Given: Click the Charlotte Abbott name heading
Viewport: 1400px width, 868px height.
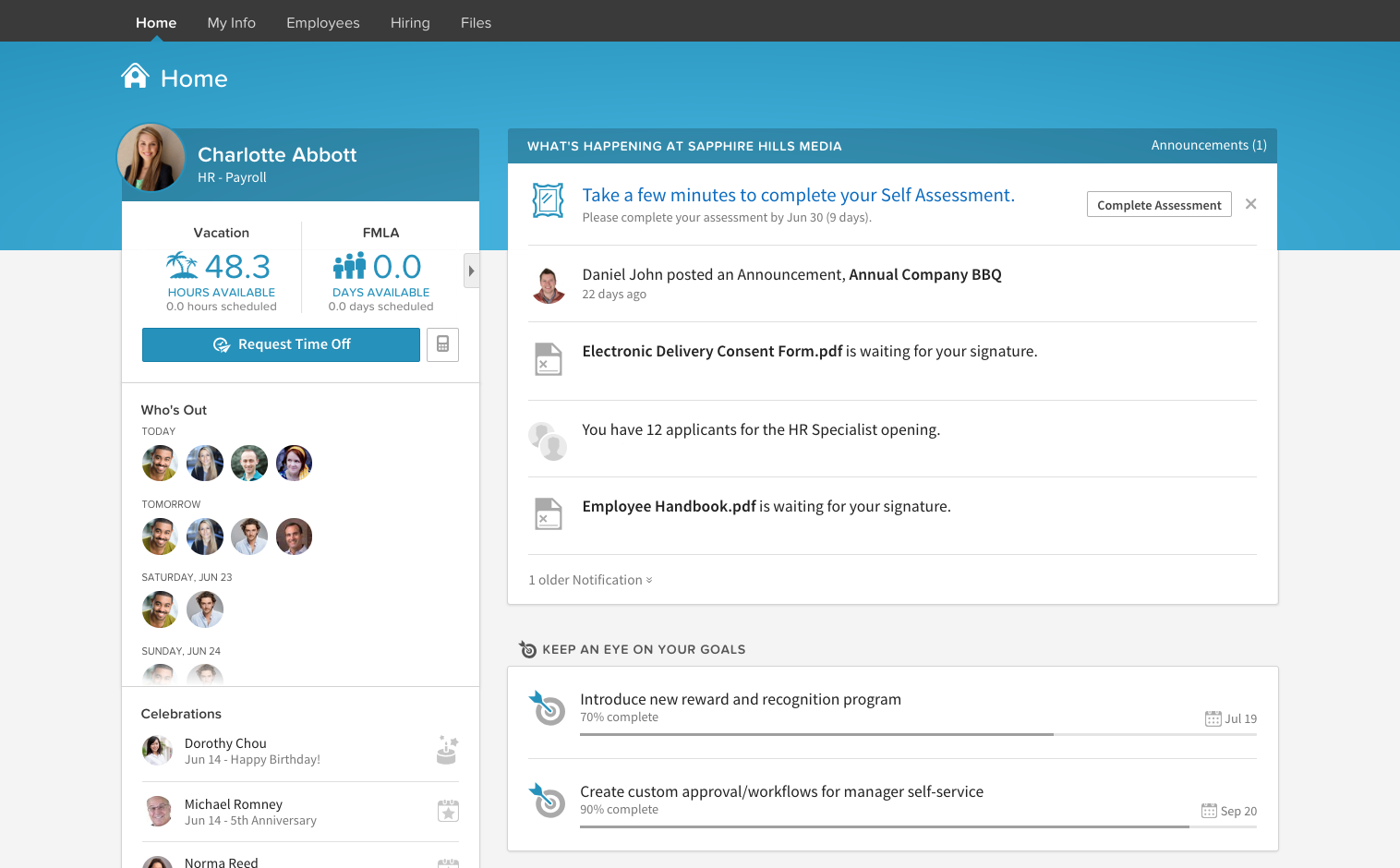Looking at the screenshot, I should pyautogui.click(x=277, y=155).
